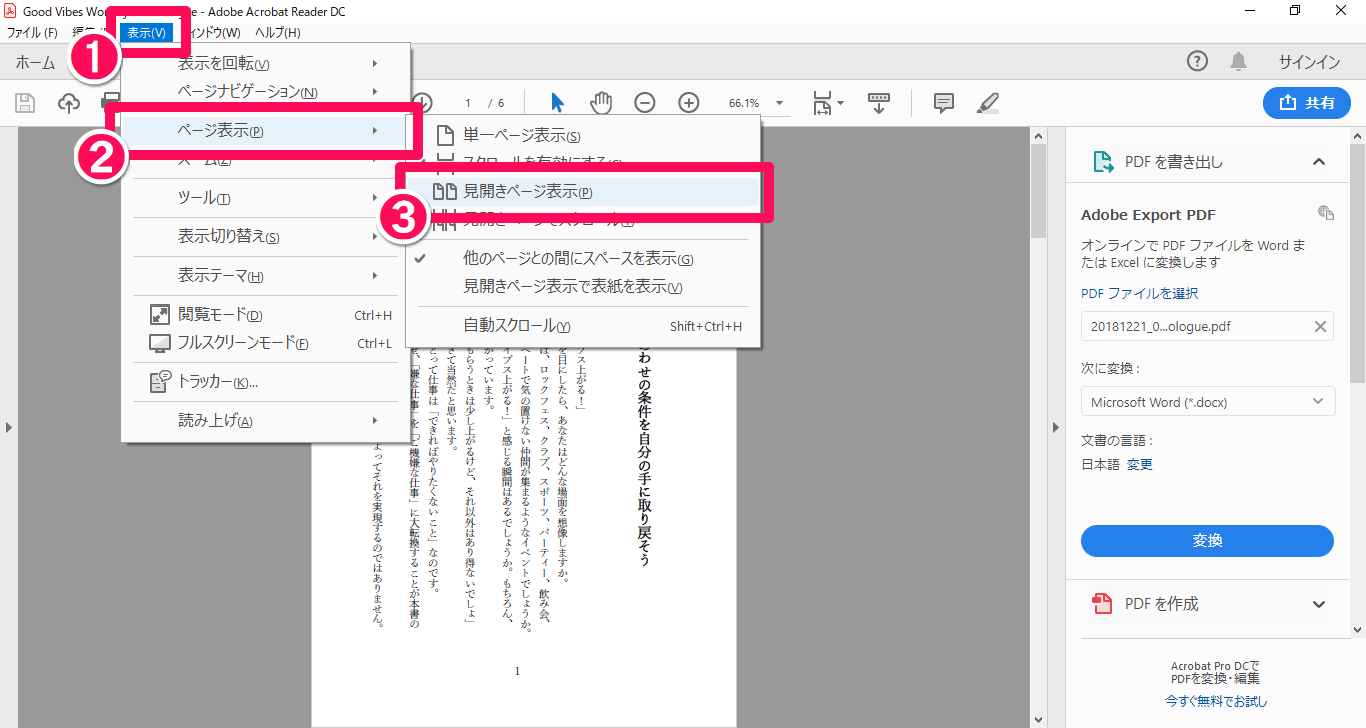Activate the Hand pan tool
This screenshot has height=728, width=1366.
tap(600, 102)
